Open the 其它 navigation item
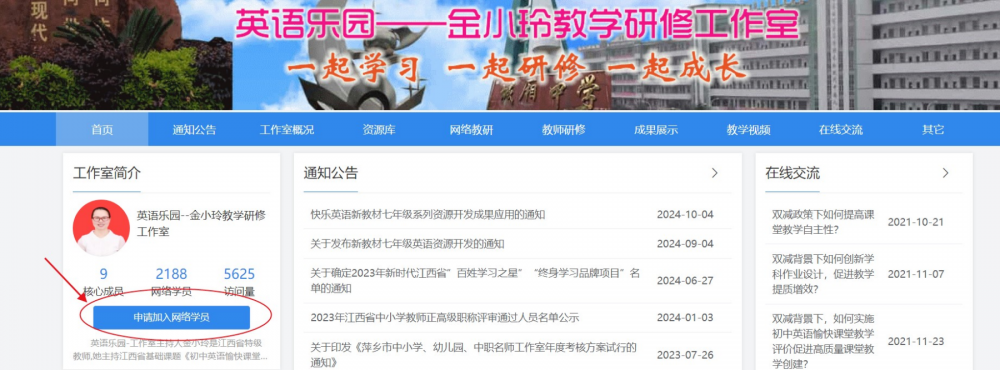Screen dimensions: 1000x370 pos(933,130)
